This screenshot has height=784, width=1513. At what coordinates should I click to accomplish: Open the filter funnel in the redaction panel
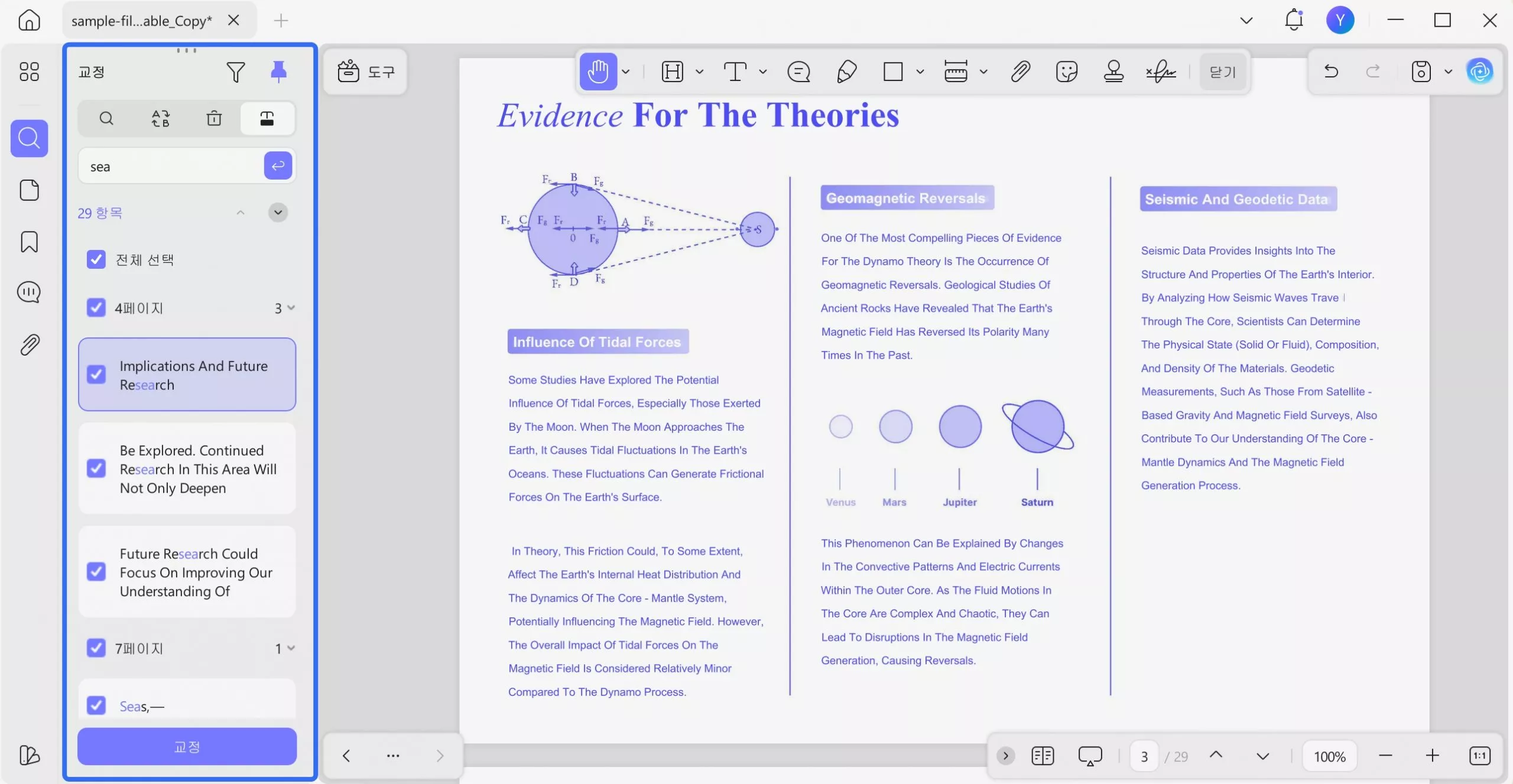[235, 72]
